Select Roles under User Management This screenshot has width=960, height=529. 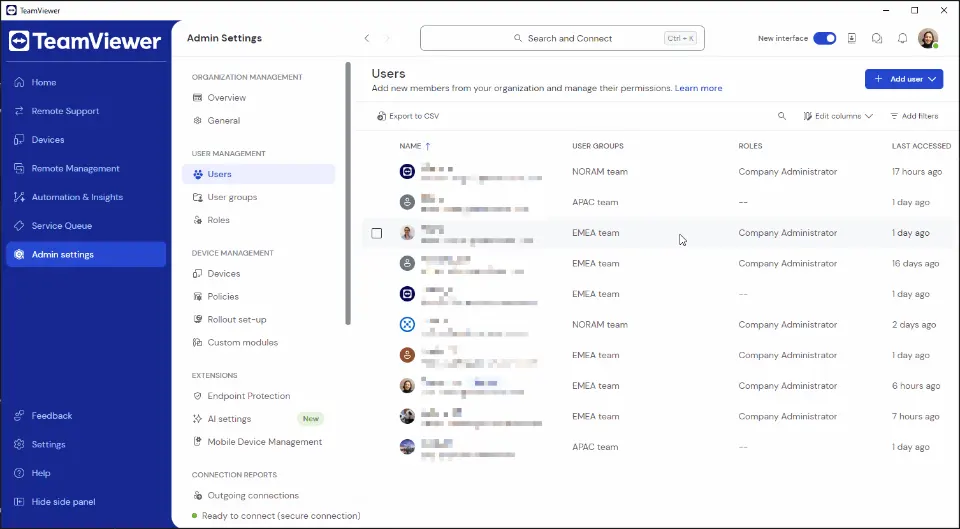point(218,220)
